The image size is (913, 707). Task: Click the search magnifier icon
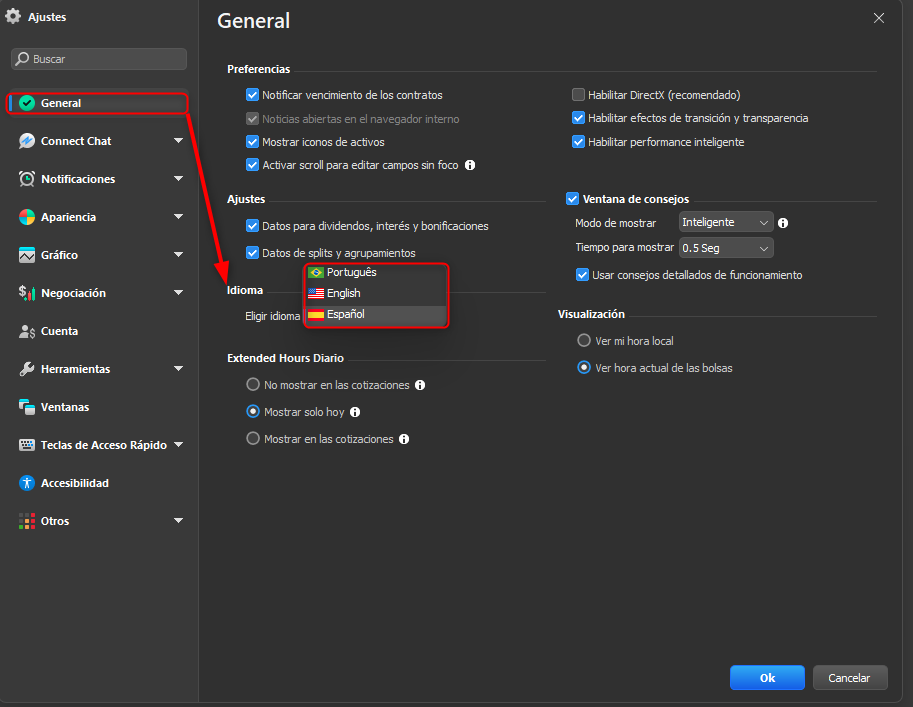tap(22, 59)
